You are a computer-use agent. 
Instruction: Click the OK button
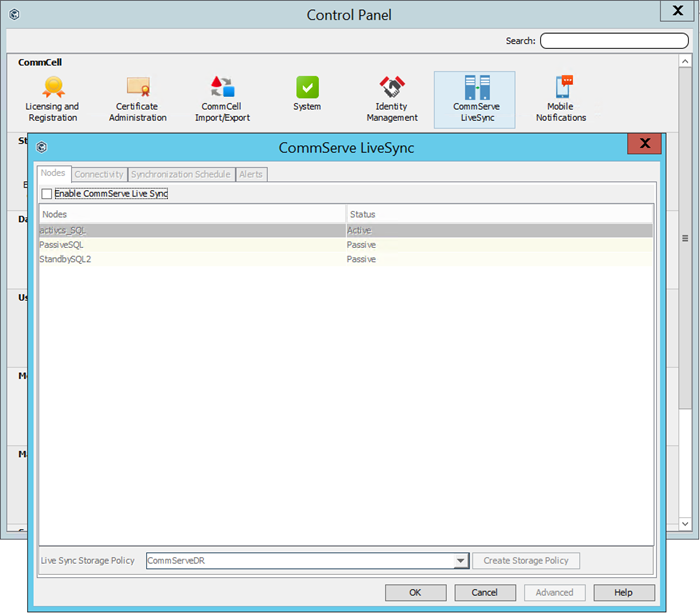(x=415, y=592)
